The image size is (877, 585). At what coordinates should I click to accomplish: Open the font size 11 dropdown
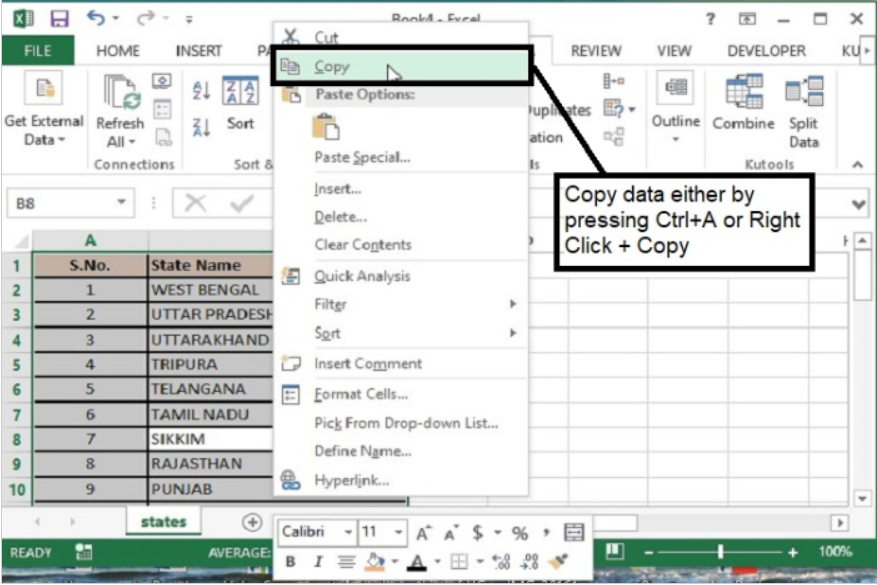pyautogui.click(x=398, y=532)
